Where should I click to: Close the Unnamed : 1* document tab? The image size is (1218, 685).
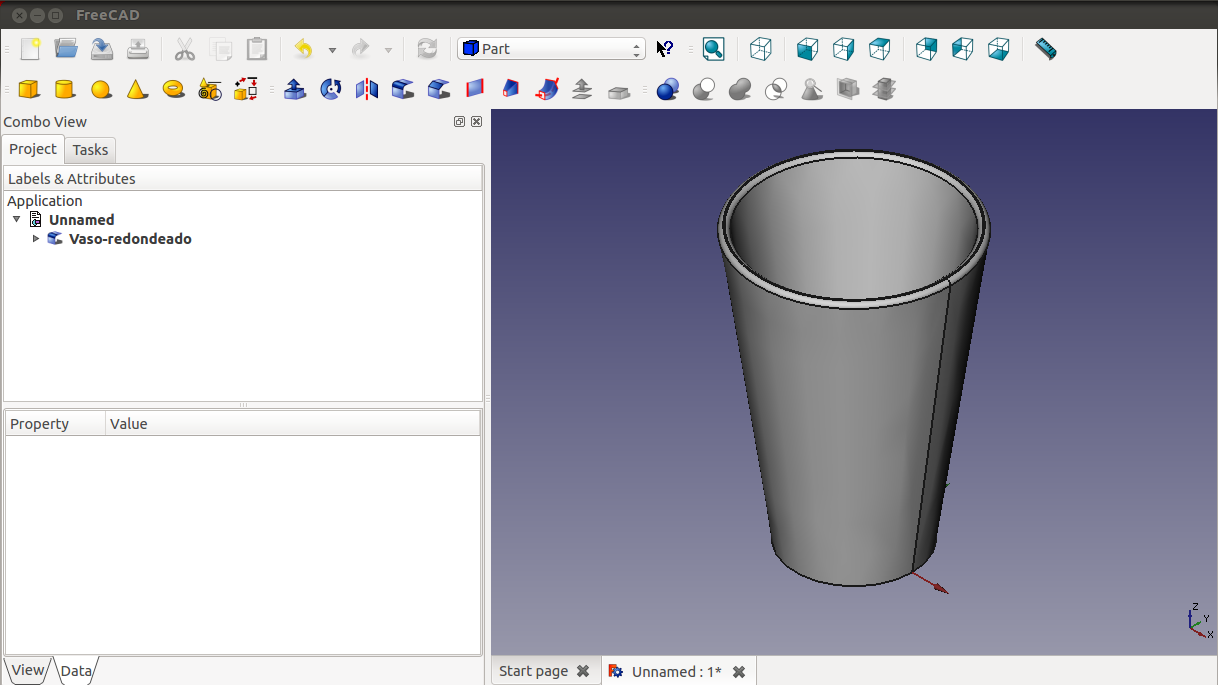coord(739,672)
